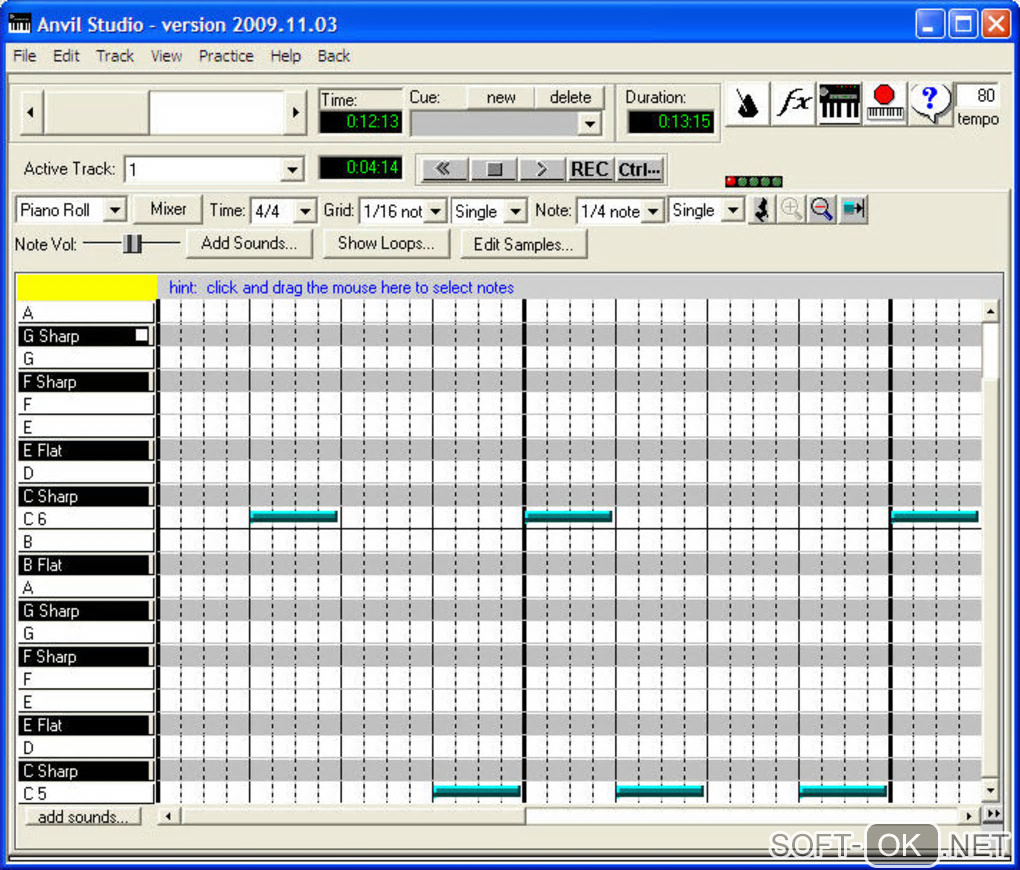
Task: Open the Practice menu
Action: coord(225,56)
